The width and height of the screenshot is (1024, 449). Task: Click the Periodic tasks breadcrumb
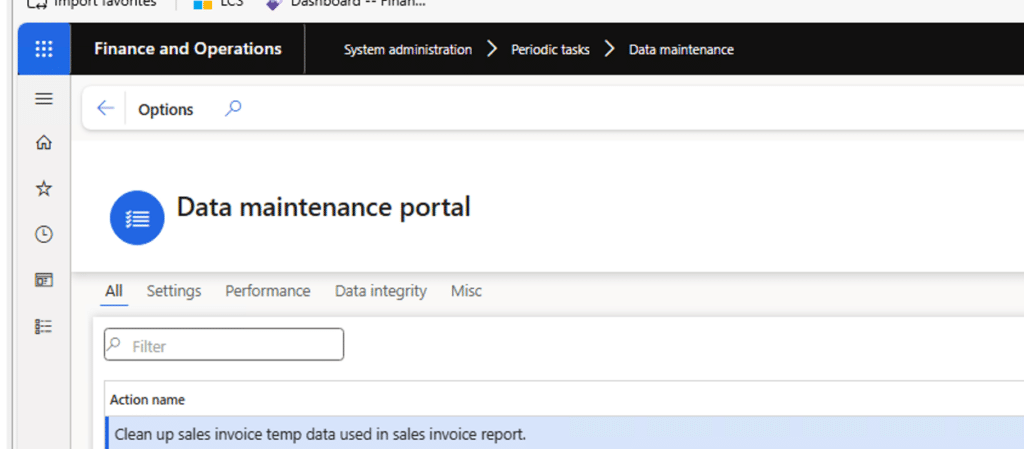(550, 49)
